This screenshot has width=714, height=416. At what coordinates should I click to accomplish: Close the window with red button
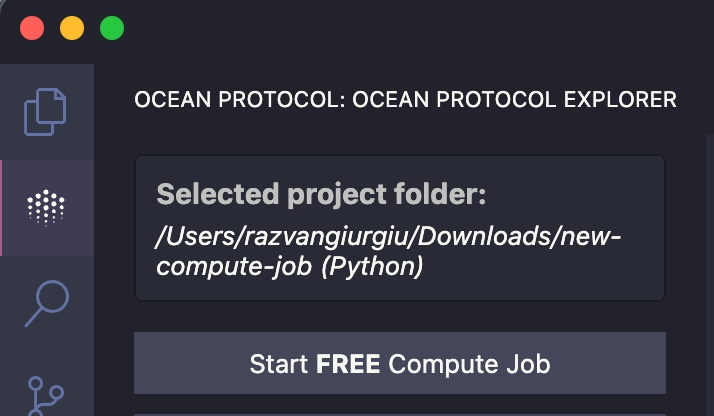(x=32, y=28)
